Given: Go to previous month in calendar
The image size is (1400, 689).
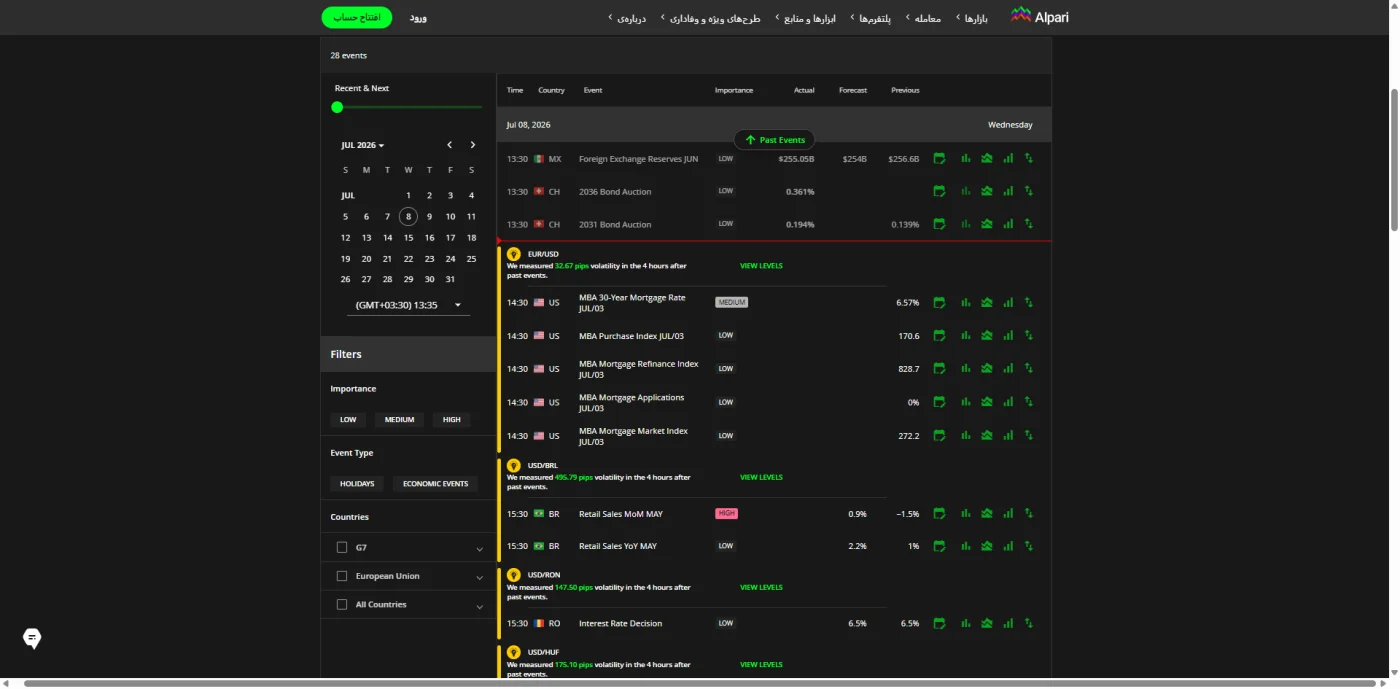Looking at the screenshot, I should 450,145.
